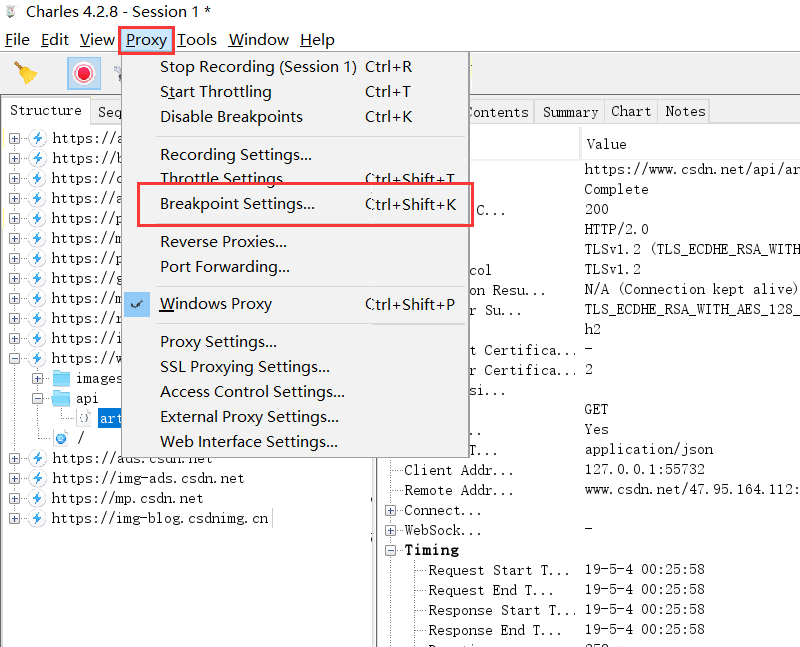Collapse the api folder node
The image size is (800, 647).
point(38,399)
